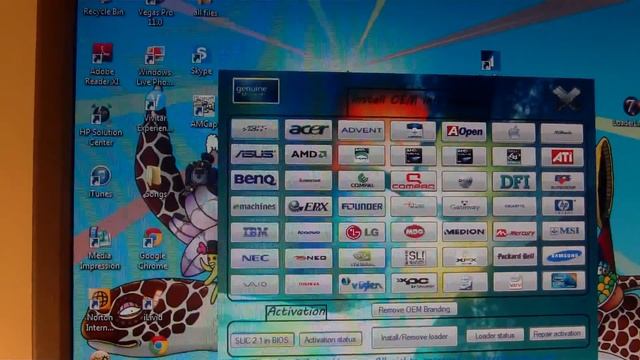Close the OEM installer window
This screenshot has height=360, width=640.
[566, 97]
